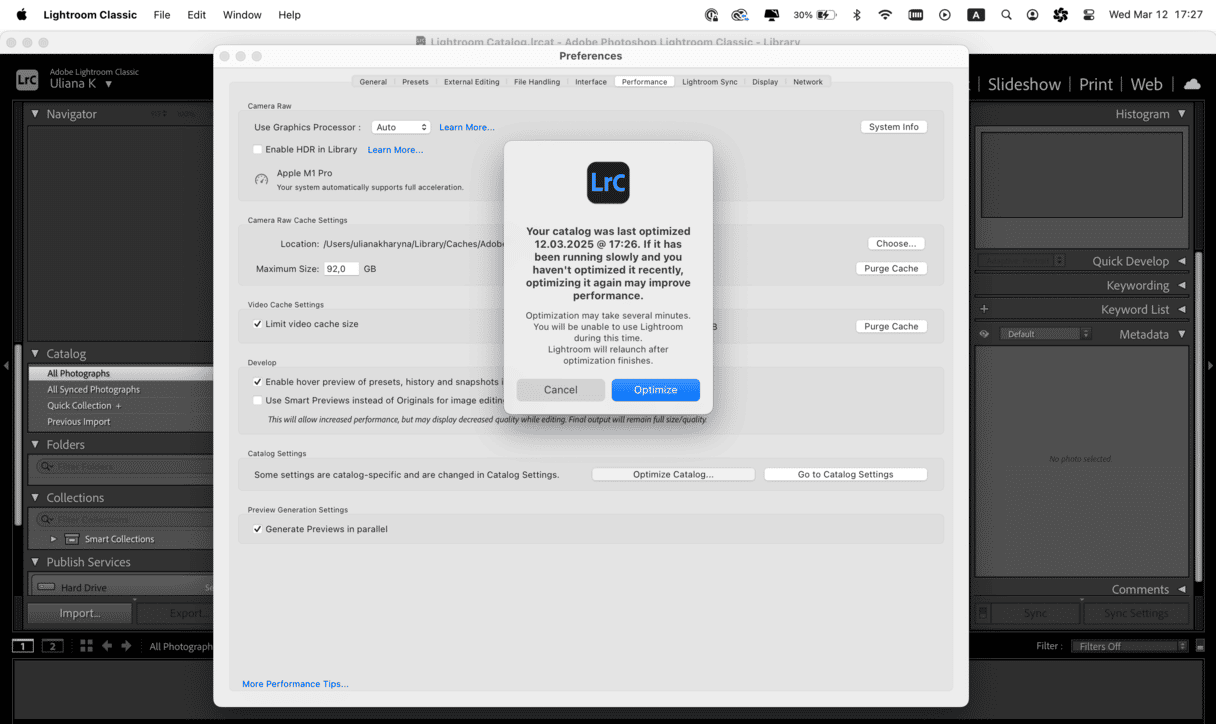The image size is (1216, 724).
Task: Toggle hover preview of presets checkbox
Action: (x=257, y=382)
